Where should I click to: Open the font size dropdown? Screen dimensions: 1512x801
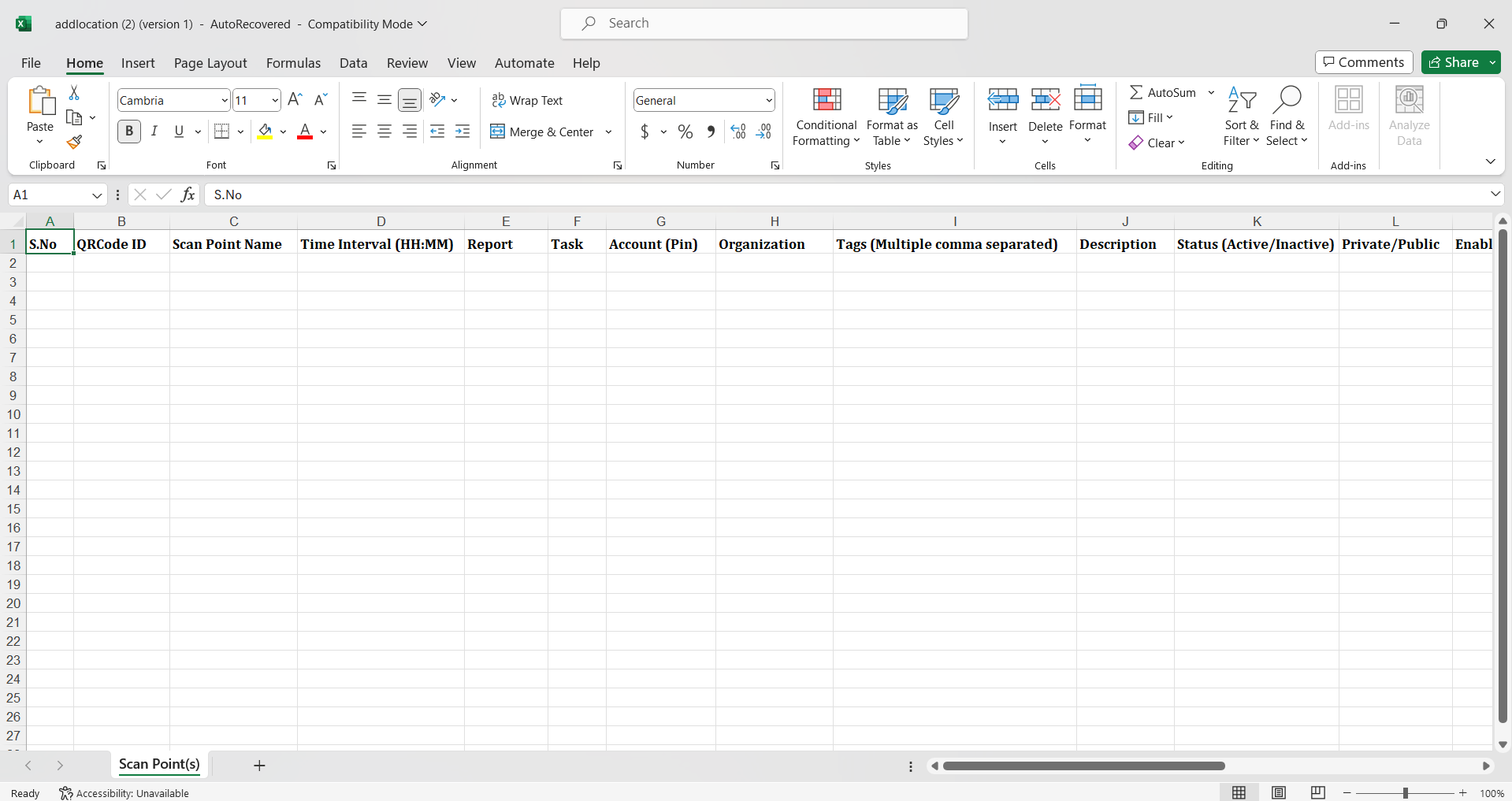coord(275,100)
